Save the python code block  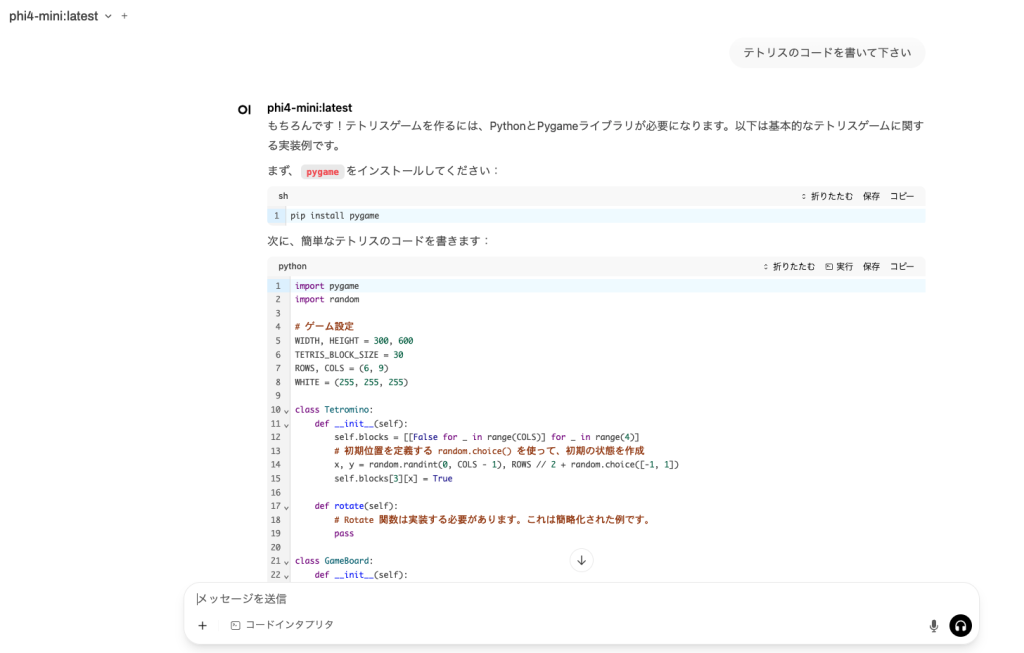click(871, 266)
